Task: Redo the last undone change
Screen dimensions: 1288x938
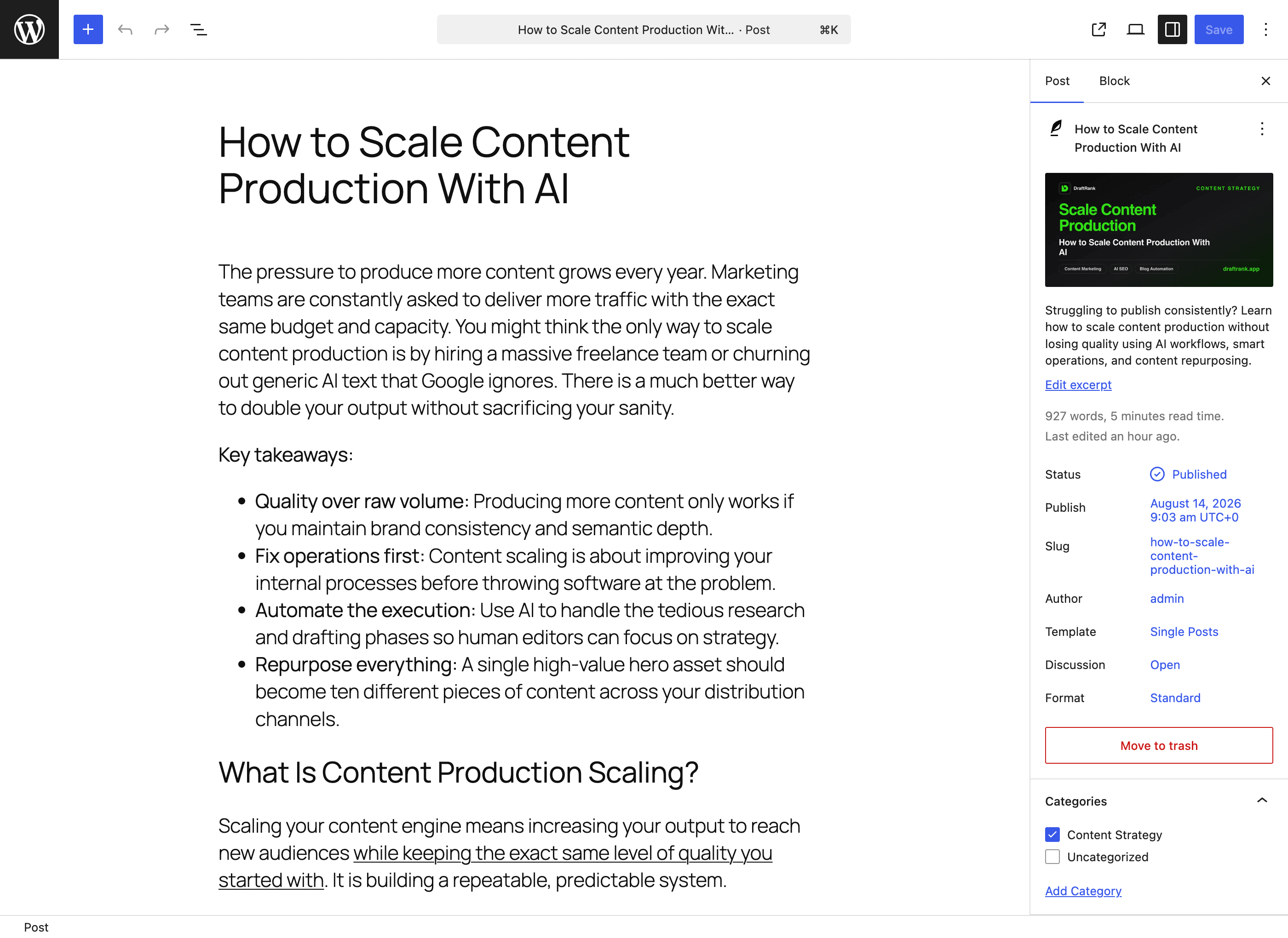Action: click(162, 29)
